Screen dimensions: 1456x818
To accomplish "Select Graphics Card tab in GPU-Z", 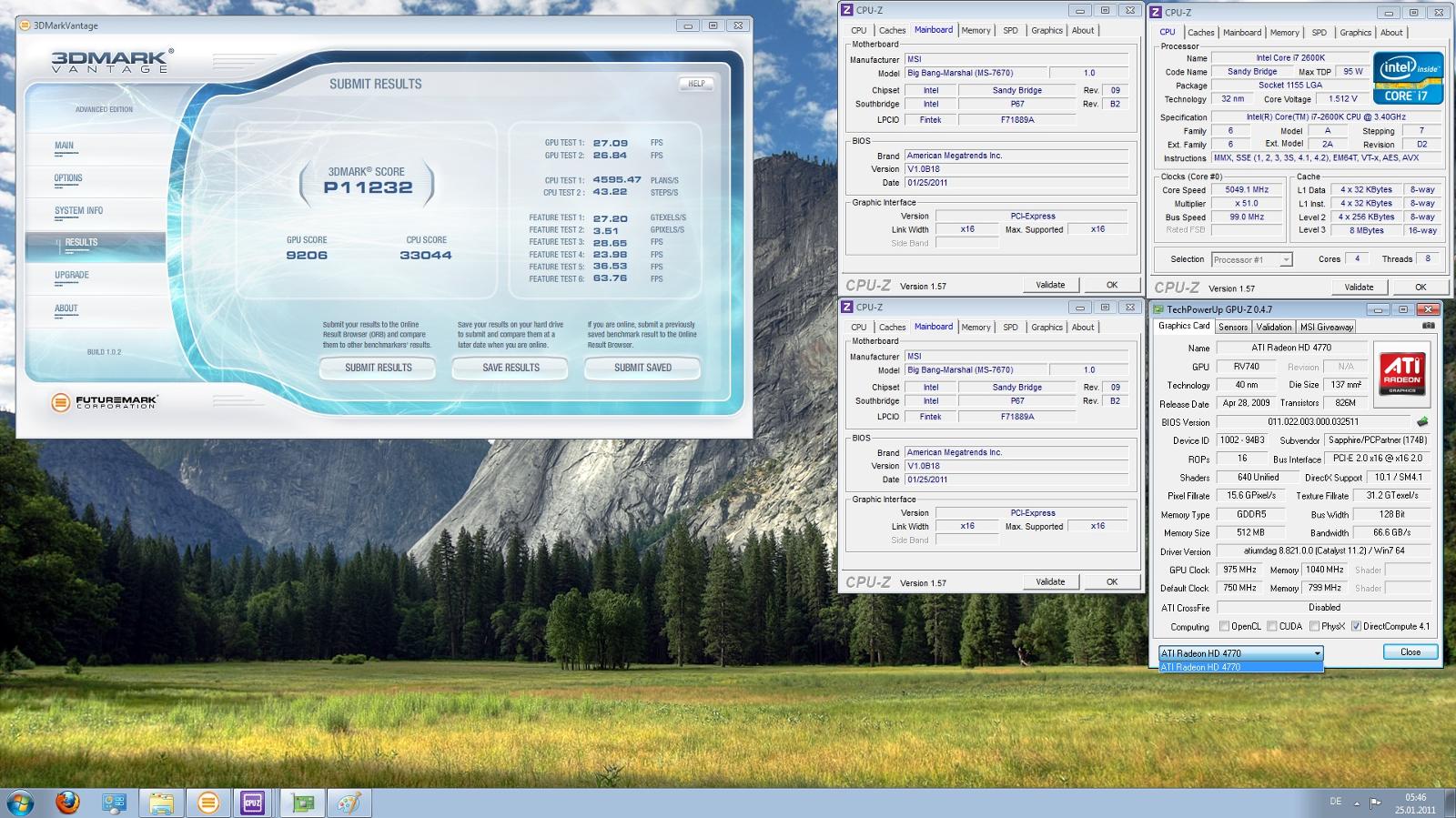I will point(1184,326).
